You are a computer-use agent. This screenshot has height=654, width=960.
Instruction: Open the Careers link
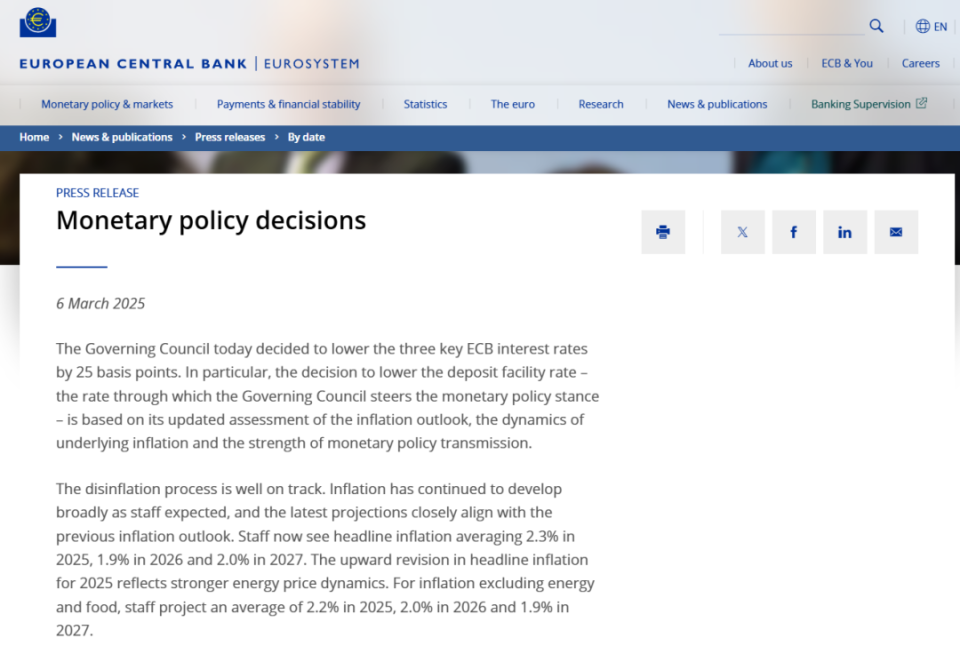coord(920,63)
